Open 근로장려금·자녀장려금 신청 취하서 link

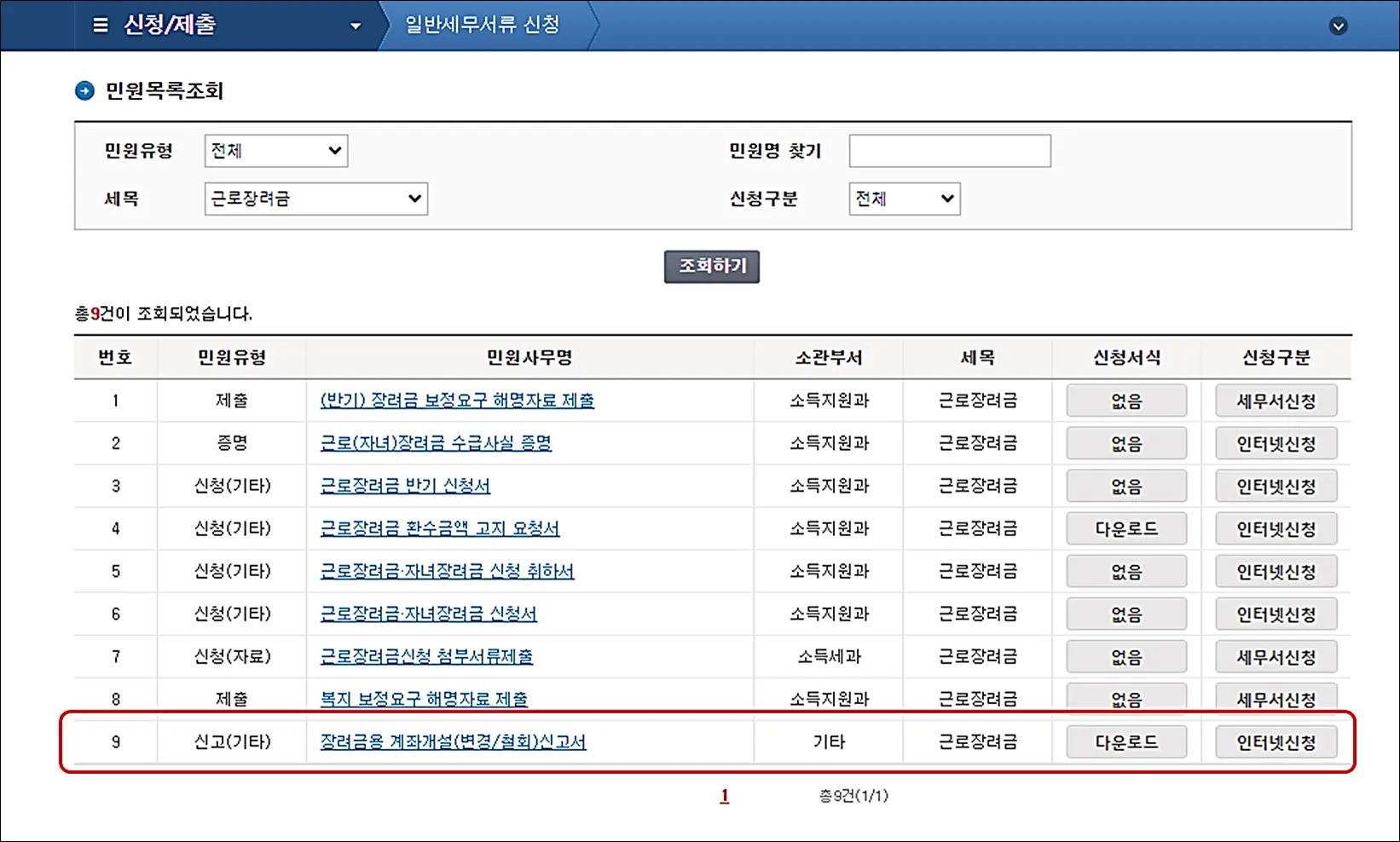tap(447, 571)
